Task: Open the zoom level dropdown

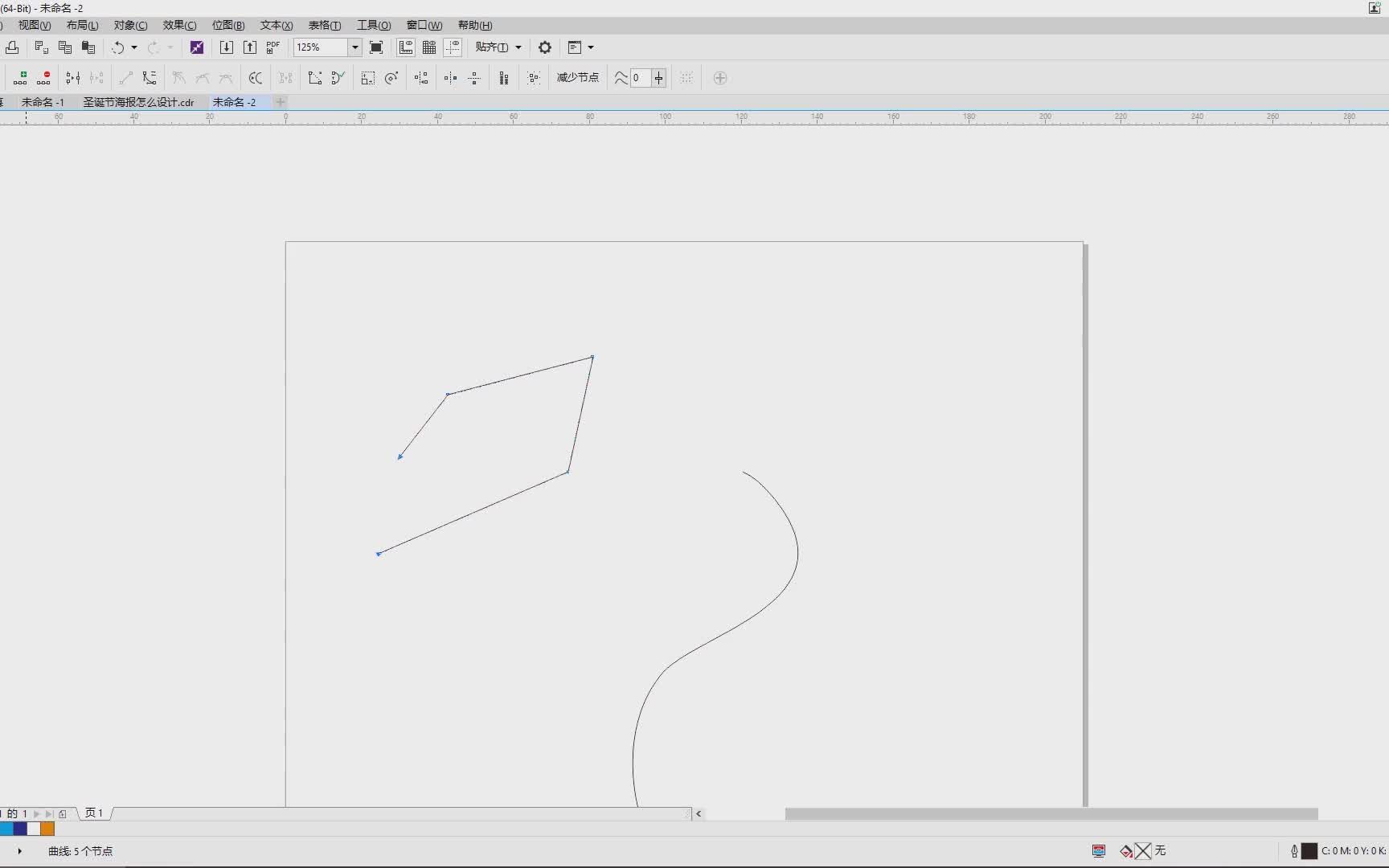Action: (x=354, y=47)
